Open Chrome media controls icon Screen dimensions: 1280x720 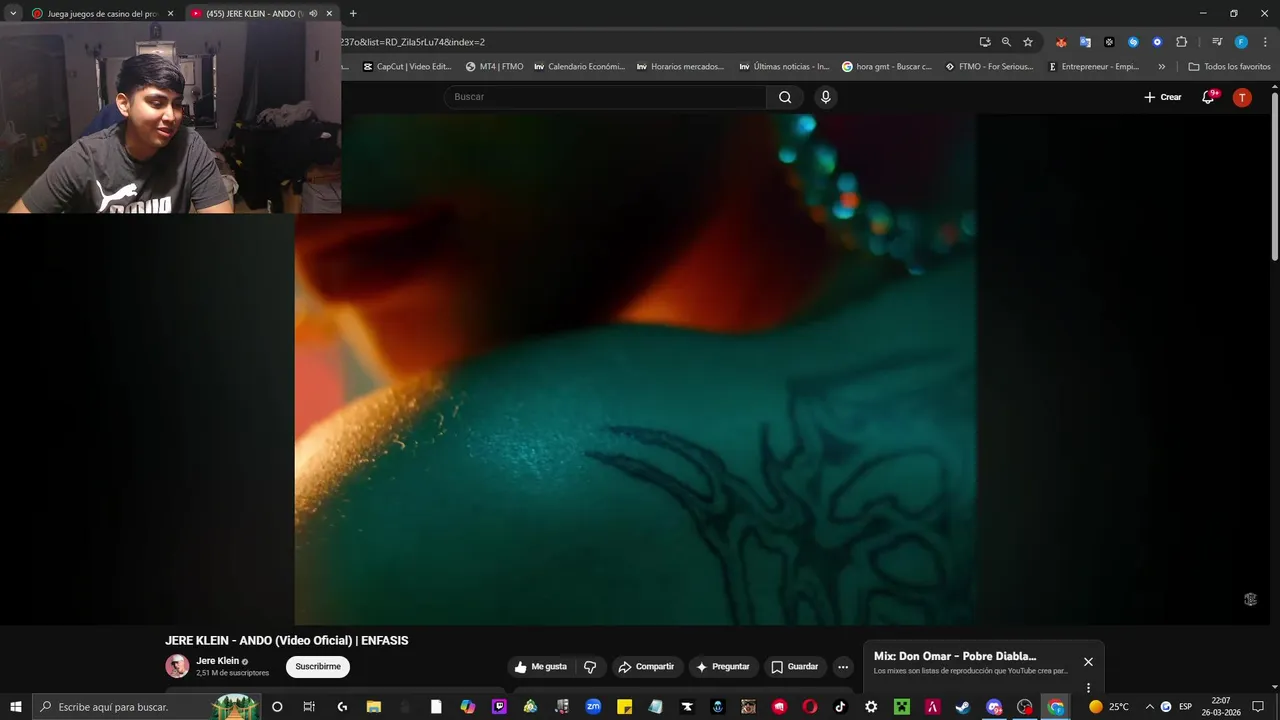click(1217, 42)
